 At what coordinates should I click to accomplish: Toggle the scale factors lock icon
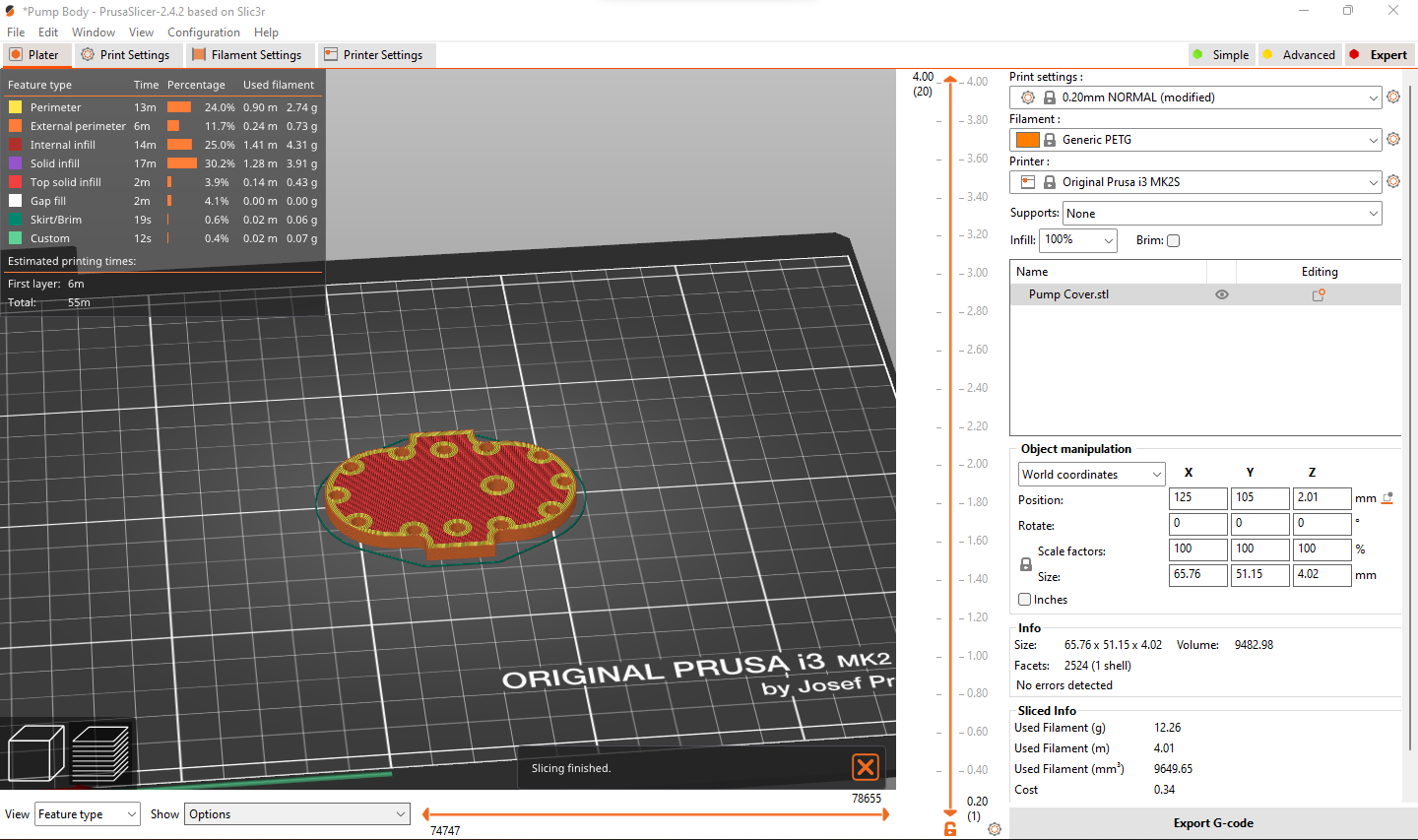(1025, 564)
